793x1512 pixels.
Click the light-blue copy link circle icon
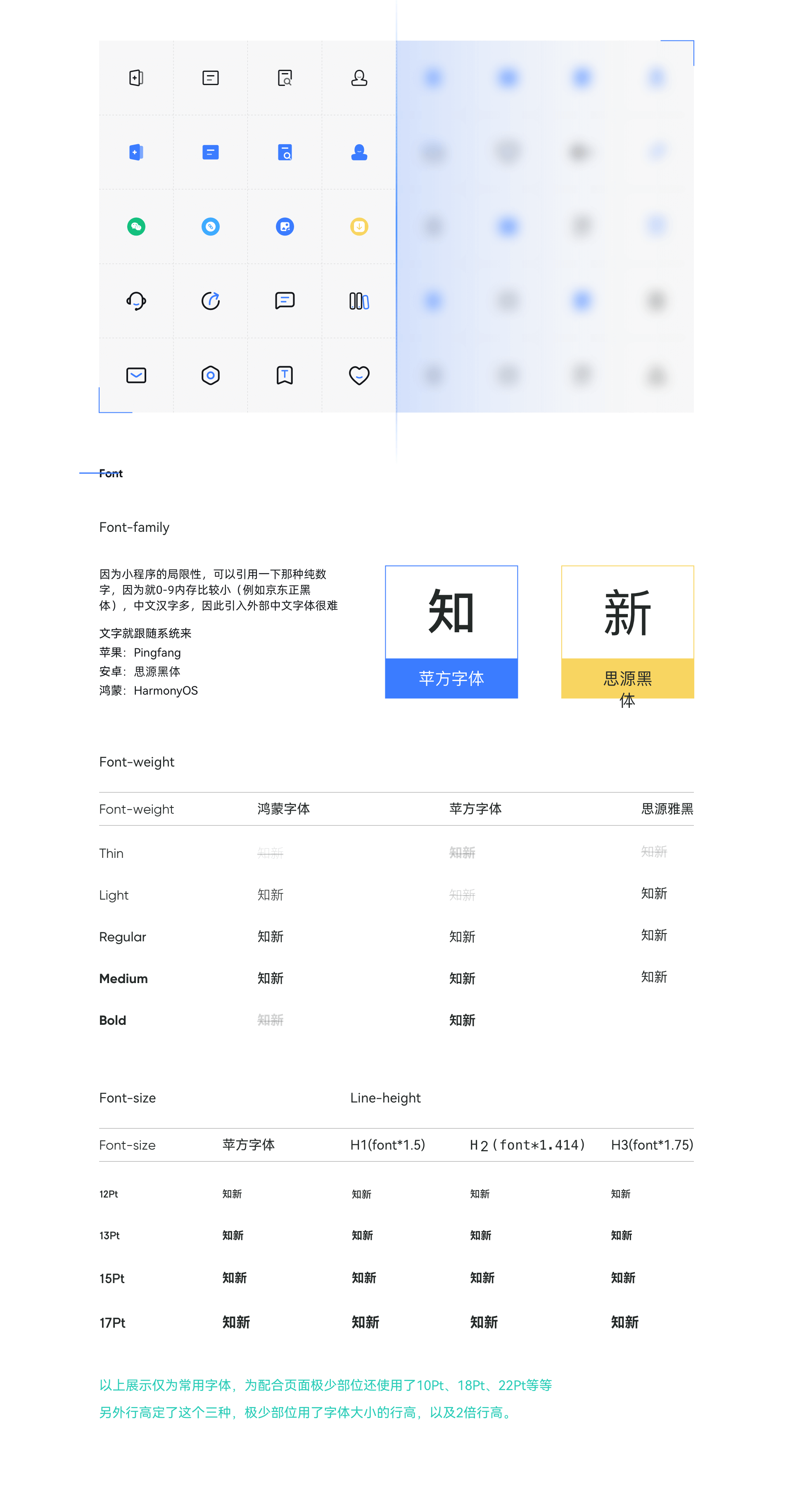click(211, 226)
